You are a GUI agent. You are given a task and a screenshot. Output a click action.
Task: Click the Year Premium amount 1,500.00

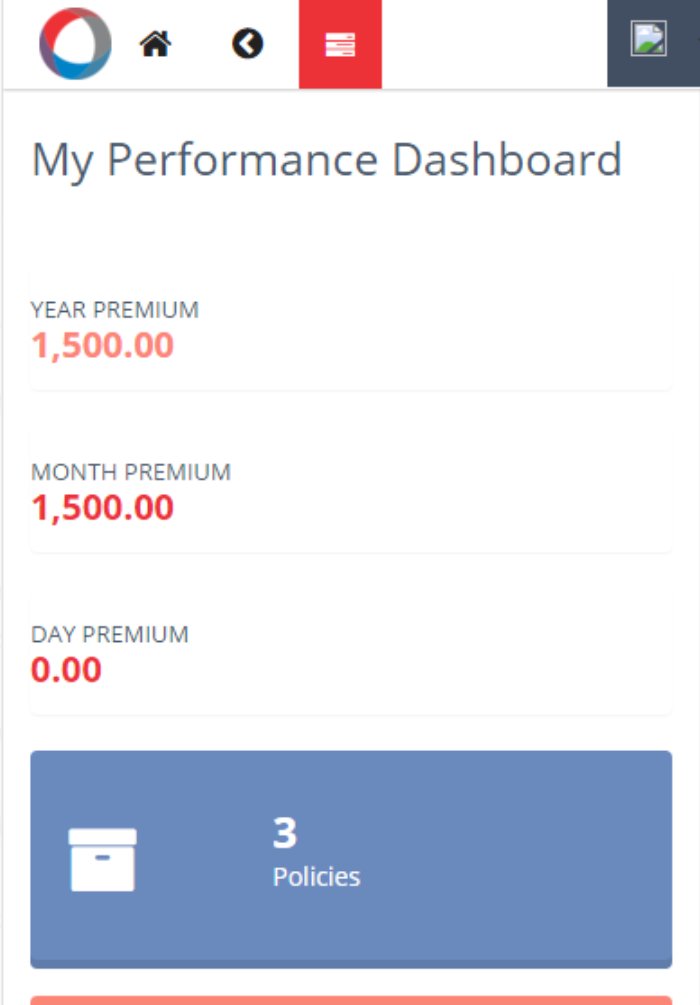(102, 346)
